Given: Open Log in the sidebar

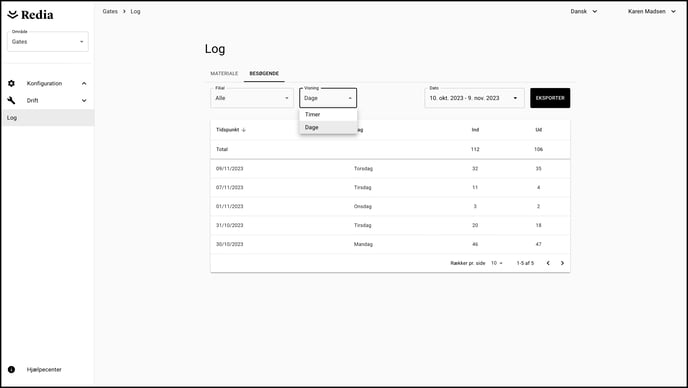Looking at the screenshot, I should tap(48, 118).
